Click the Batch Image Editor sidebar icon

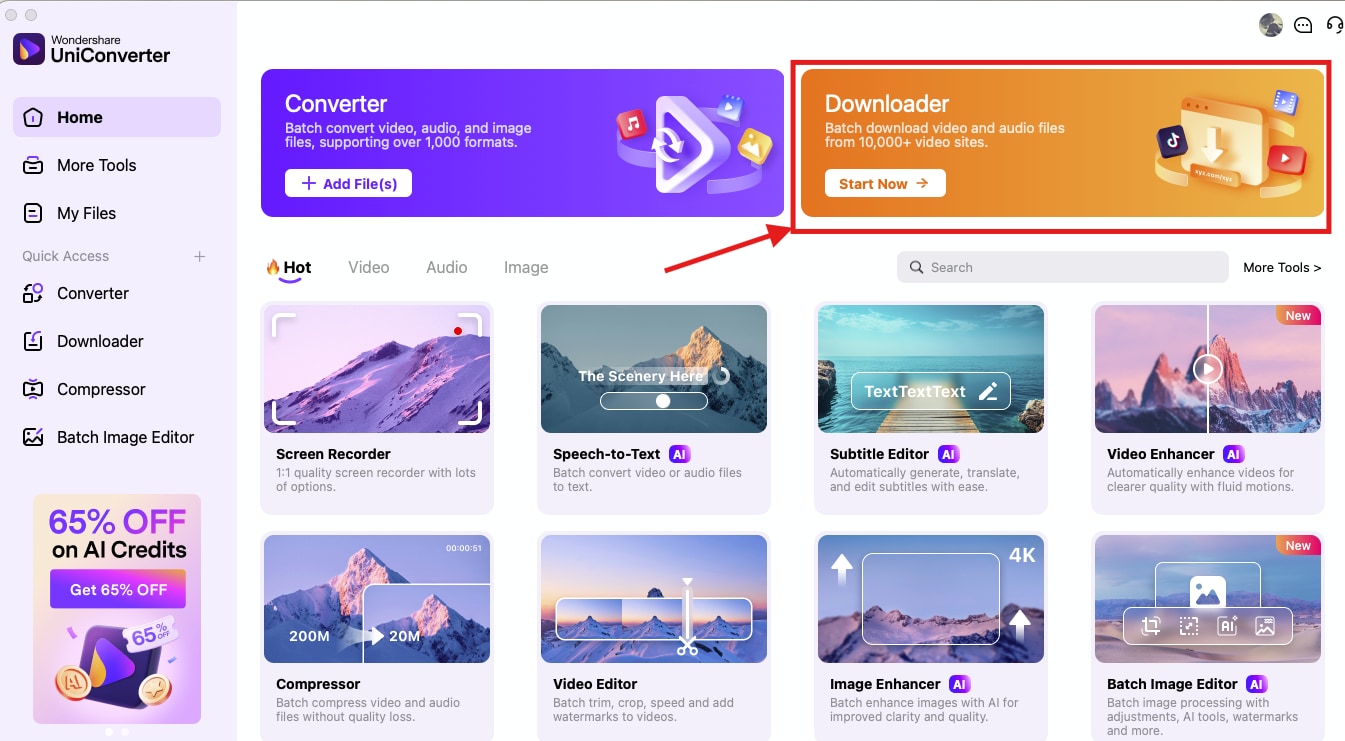[33, 437]
